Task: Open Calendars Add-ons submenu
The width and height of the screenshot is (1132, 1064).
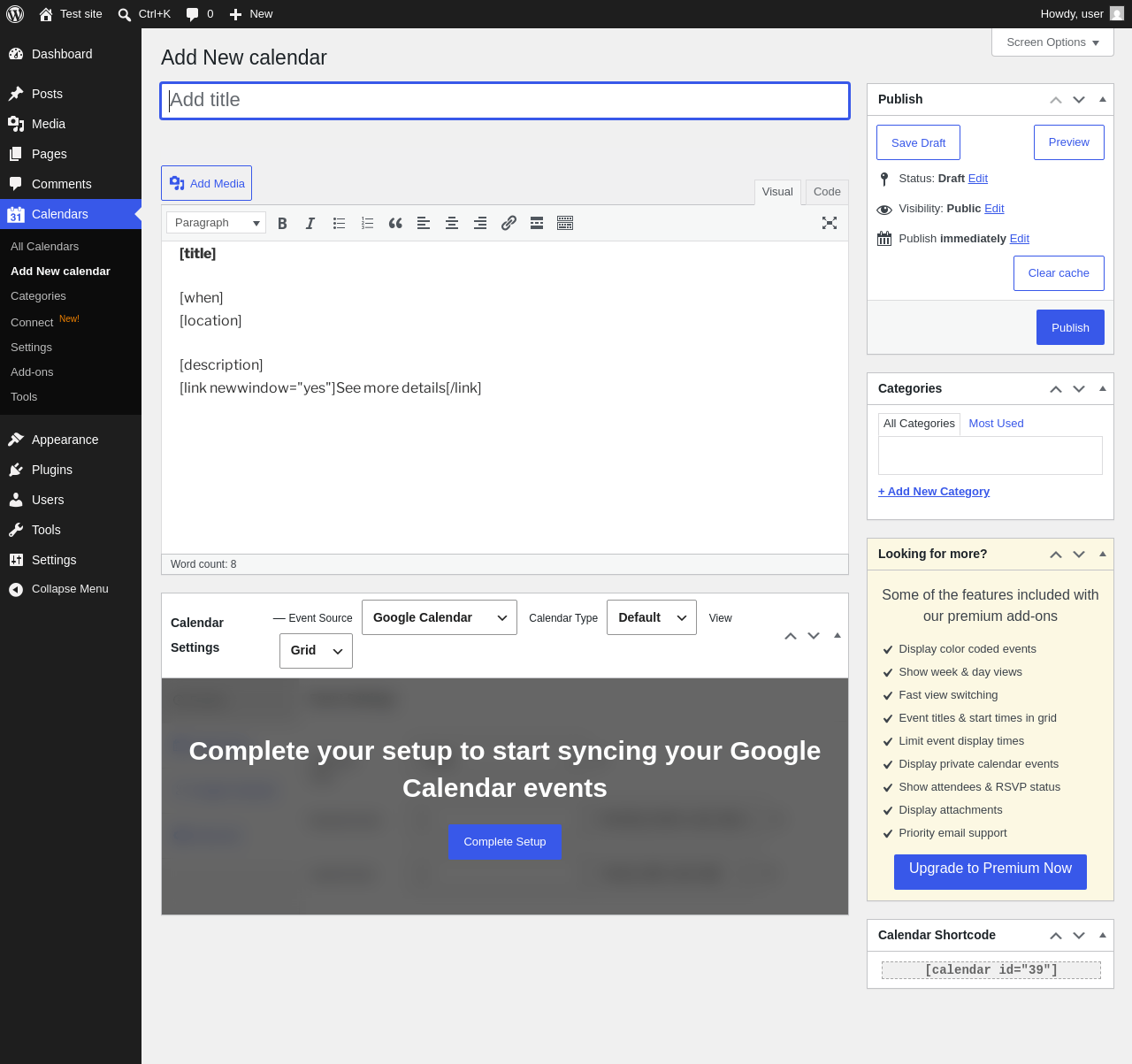Action: pos(32,372)
